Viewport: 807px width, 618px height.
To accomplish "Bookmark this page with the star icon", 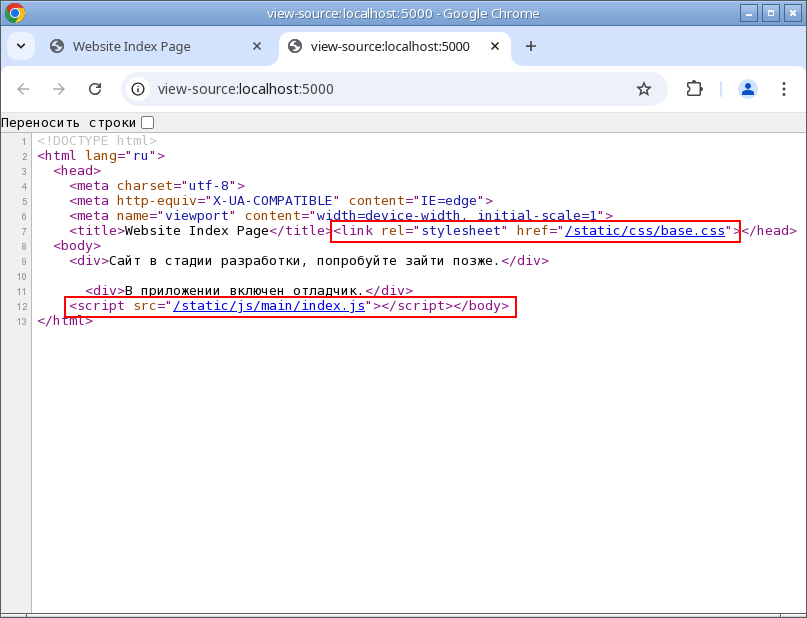I will (644, 89).
